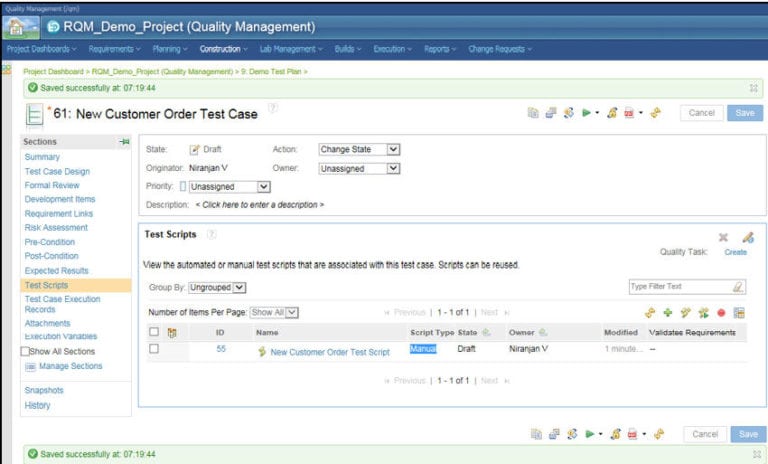Click the gray X icon in Test Scripts
768x464 pixels.
click(x=723, y=237)
